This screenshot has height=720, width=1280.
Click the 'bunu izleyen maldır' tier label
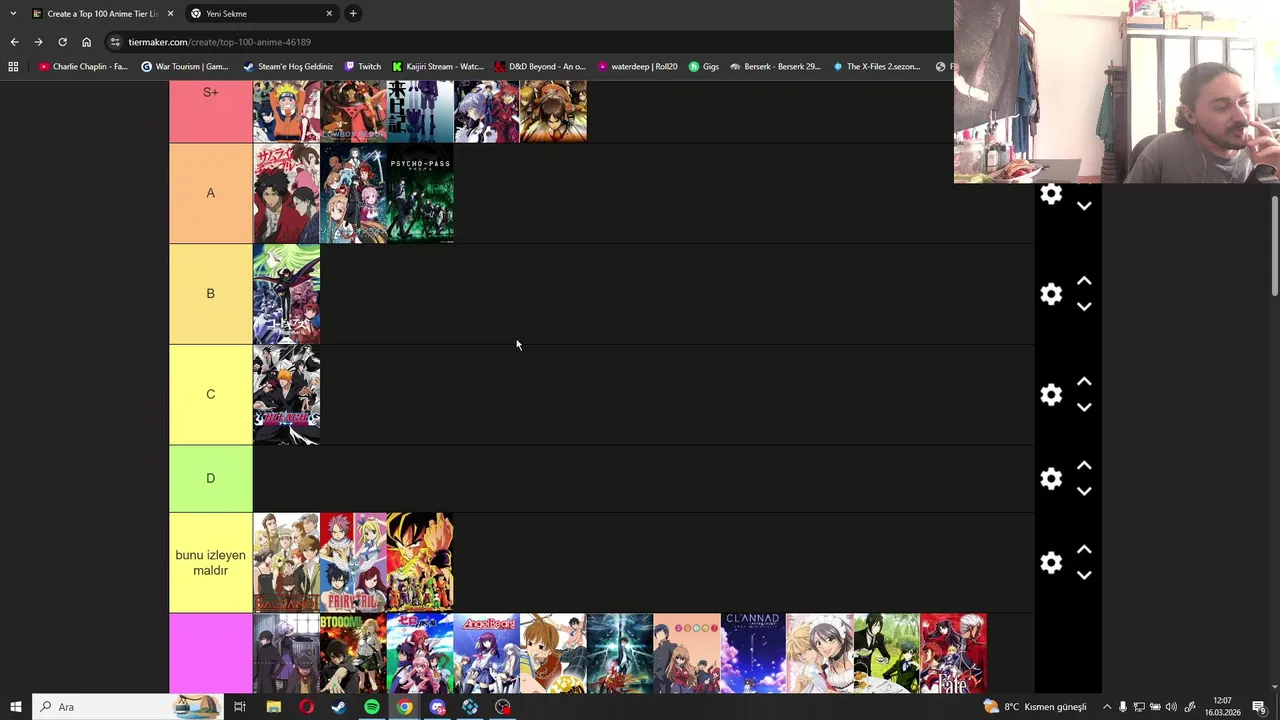(210, 563)
